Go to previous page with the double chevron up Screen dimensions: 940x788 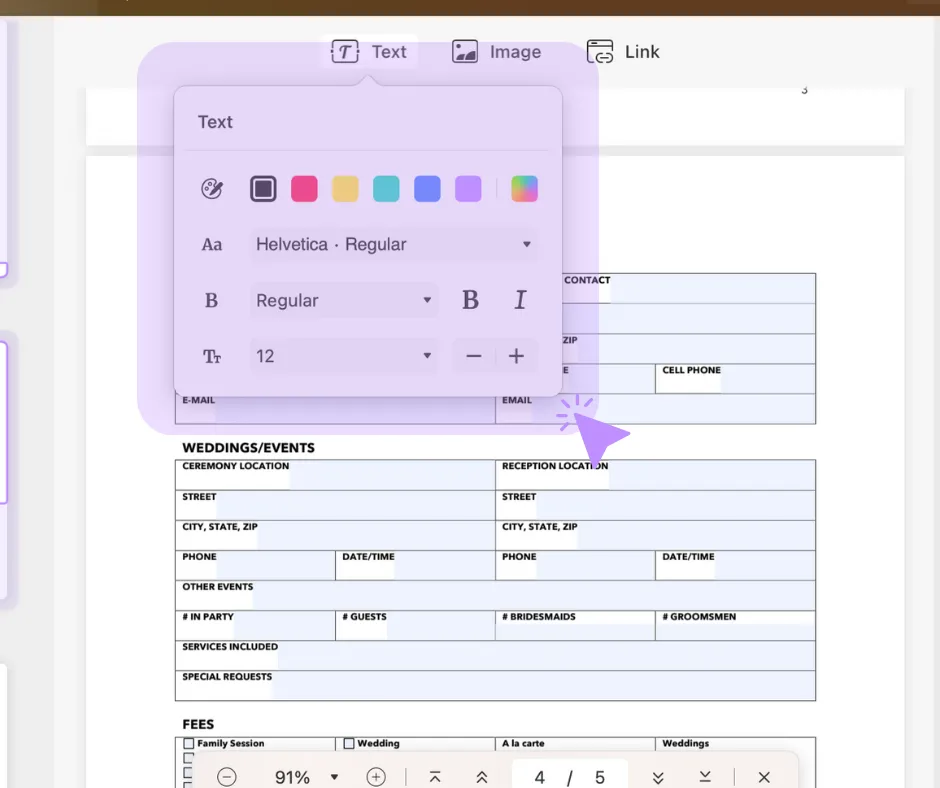(x=481, y=776)
